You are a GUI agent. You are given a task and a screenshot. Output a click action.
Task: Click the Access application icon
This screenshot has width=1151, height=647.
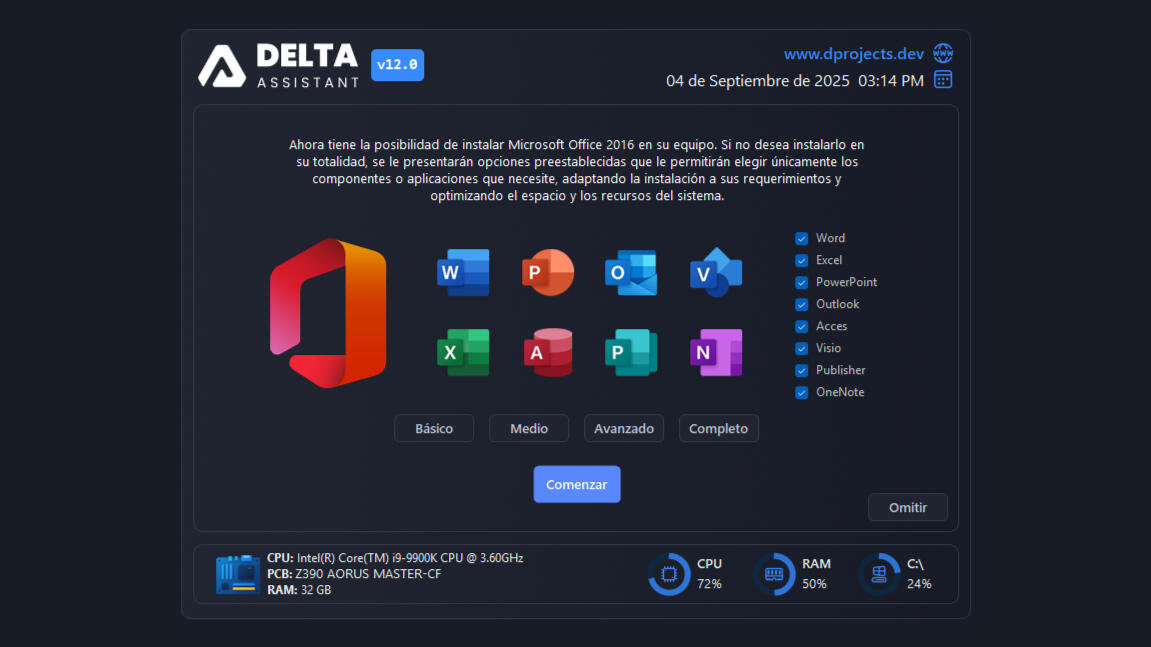548,352
